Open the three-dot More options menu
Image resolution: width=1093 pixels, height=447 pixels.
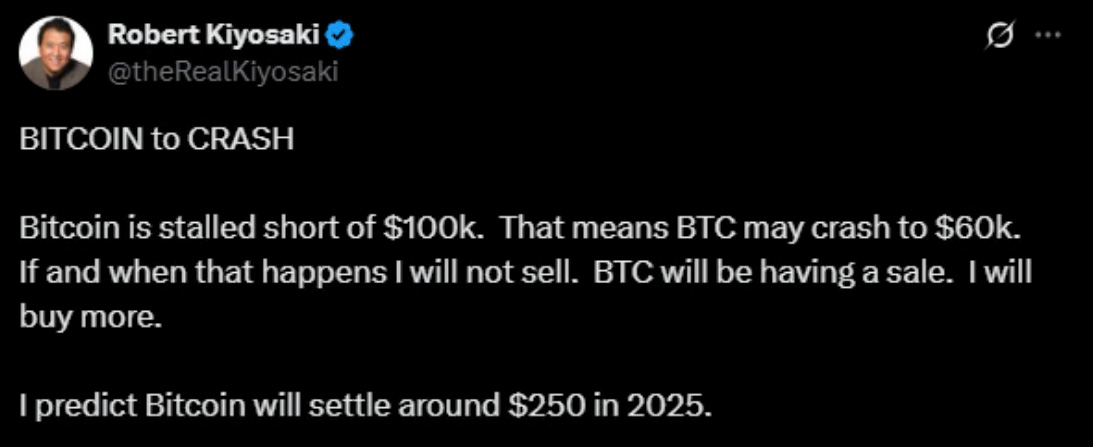(x=1046, y=35)
